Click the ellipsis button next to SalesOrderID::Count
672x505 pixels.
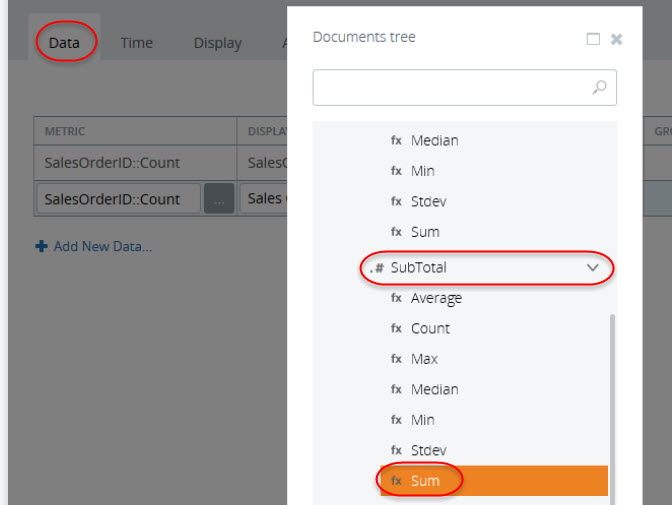coord(219,199)
